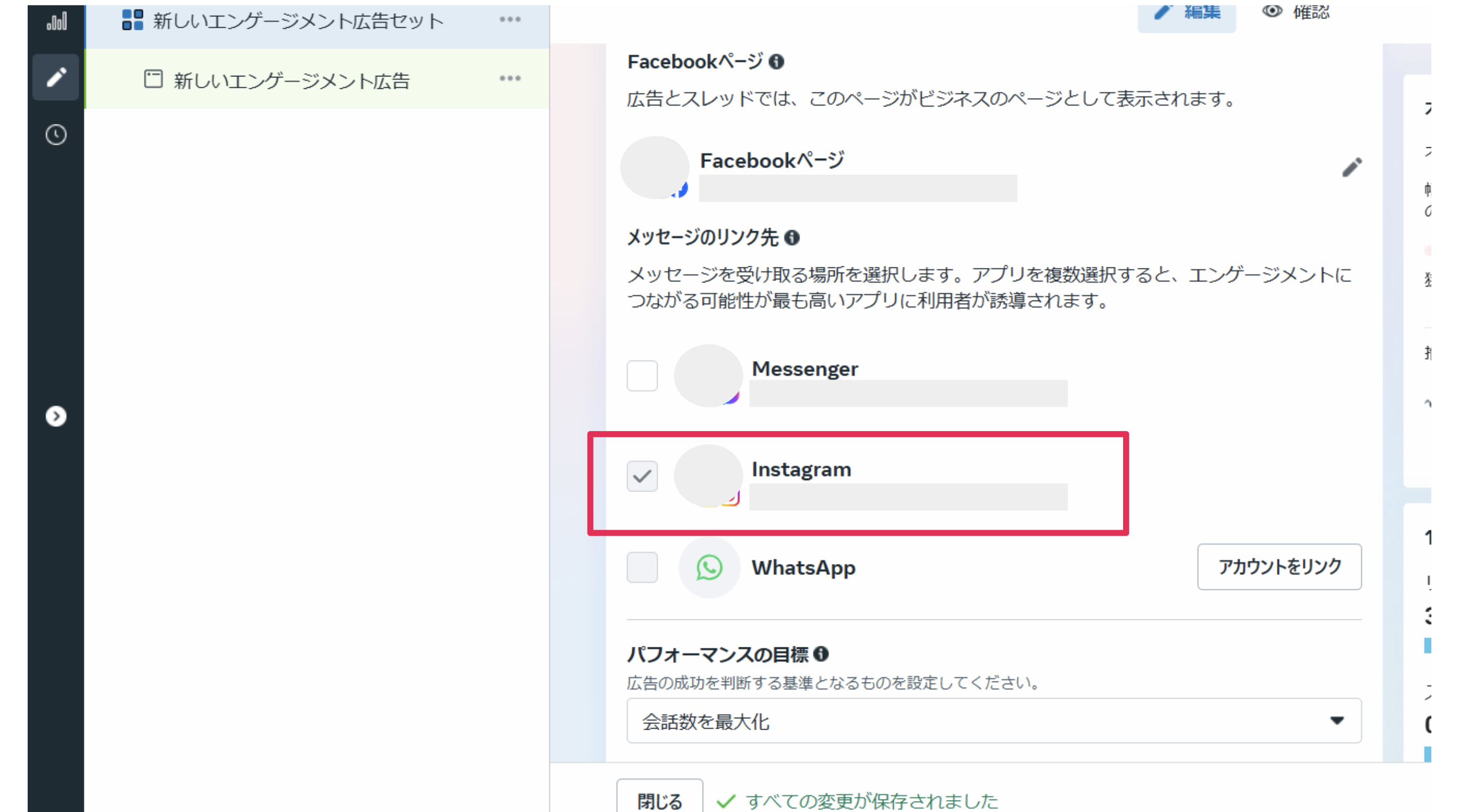Click the Instagram label text
The height and width of the screenshot is (812, 1459).
click(801, 469)
